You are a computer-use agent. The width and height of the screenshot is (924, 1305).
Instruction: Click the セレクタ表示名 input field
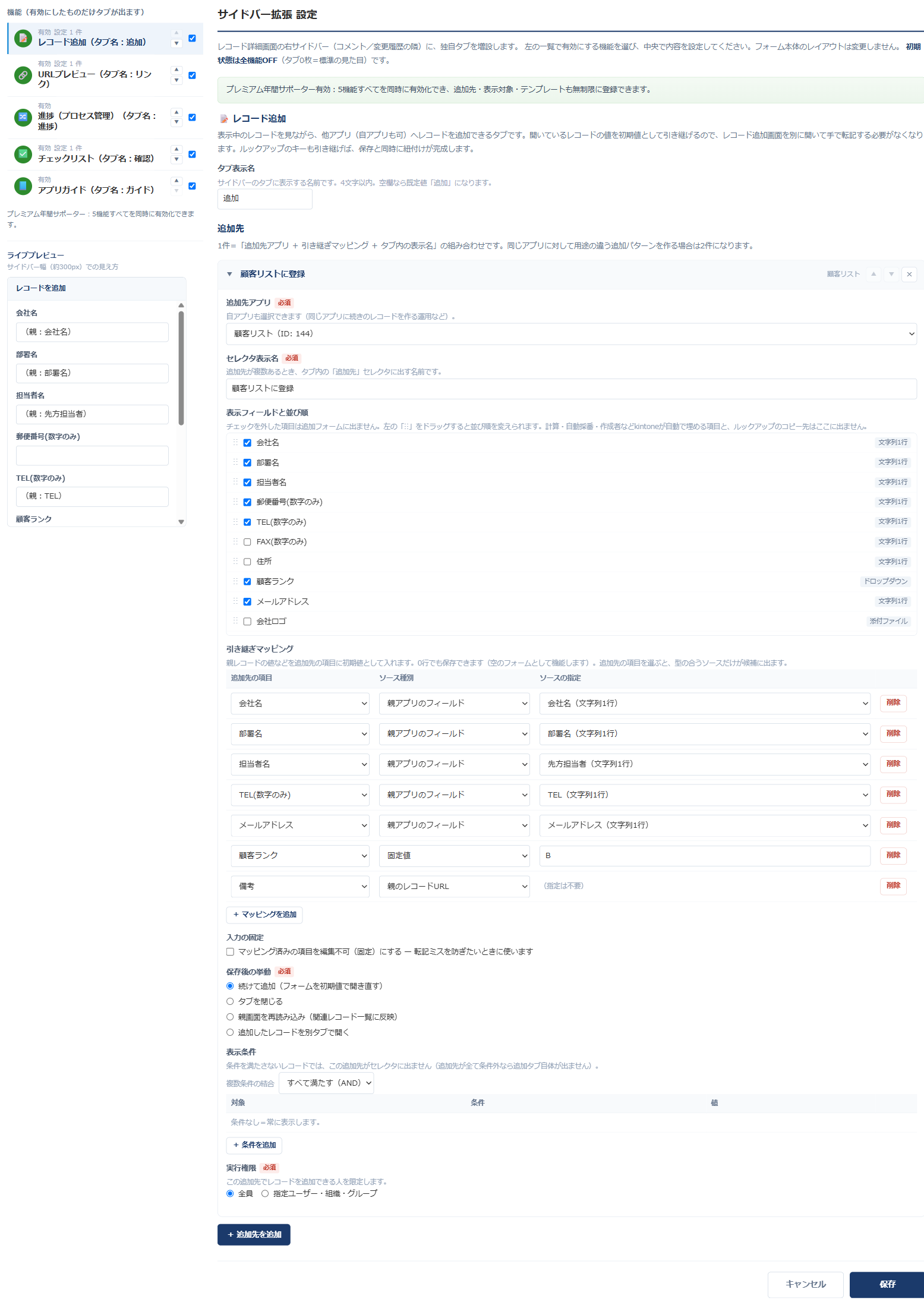[571, 389]
